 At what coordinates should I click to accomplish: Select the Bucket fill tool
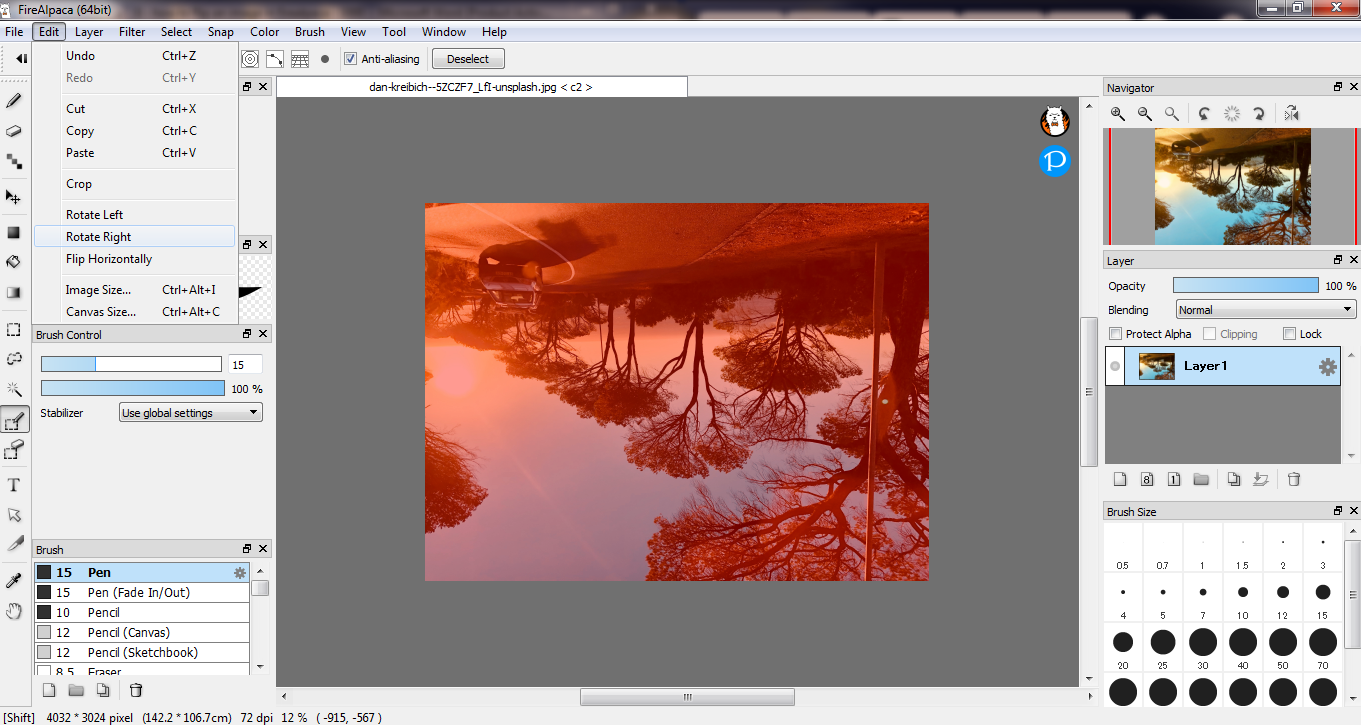(14, 262)
